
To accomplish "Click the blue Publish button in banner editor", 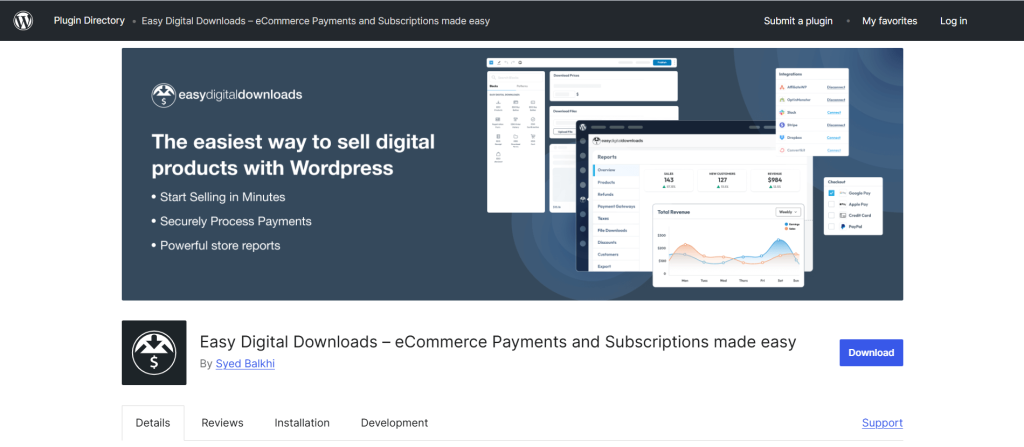I will pyautogui.click(x=662, y=63).
